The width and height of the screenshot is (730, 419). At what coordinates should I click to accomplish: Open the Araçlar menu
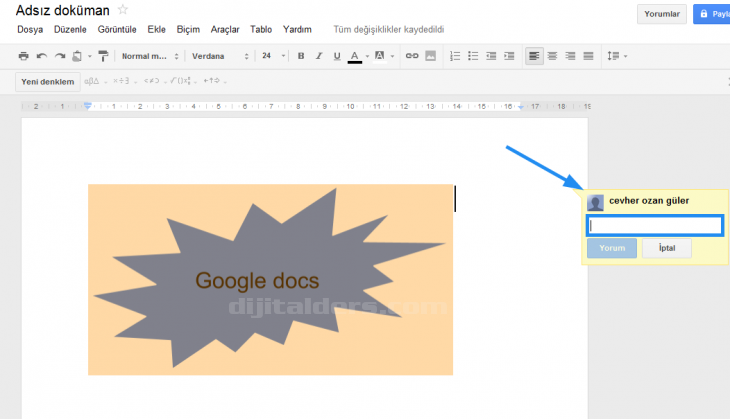[x=225, y=29]
